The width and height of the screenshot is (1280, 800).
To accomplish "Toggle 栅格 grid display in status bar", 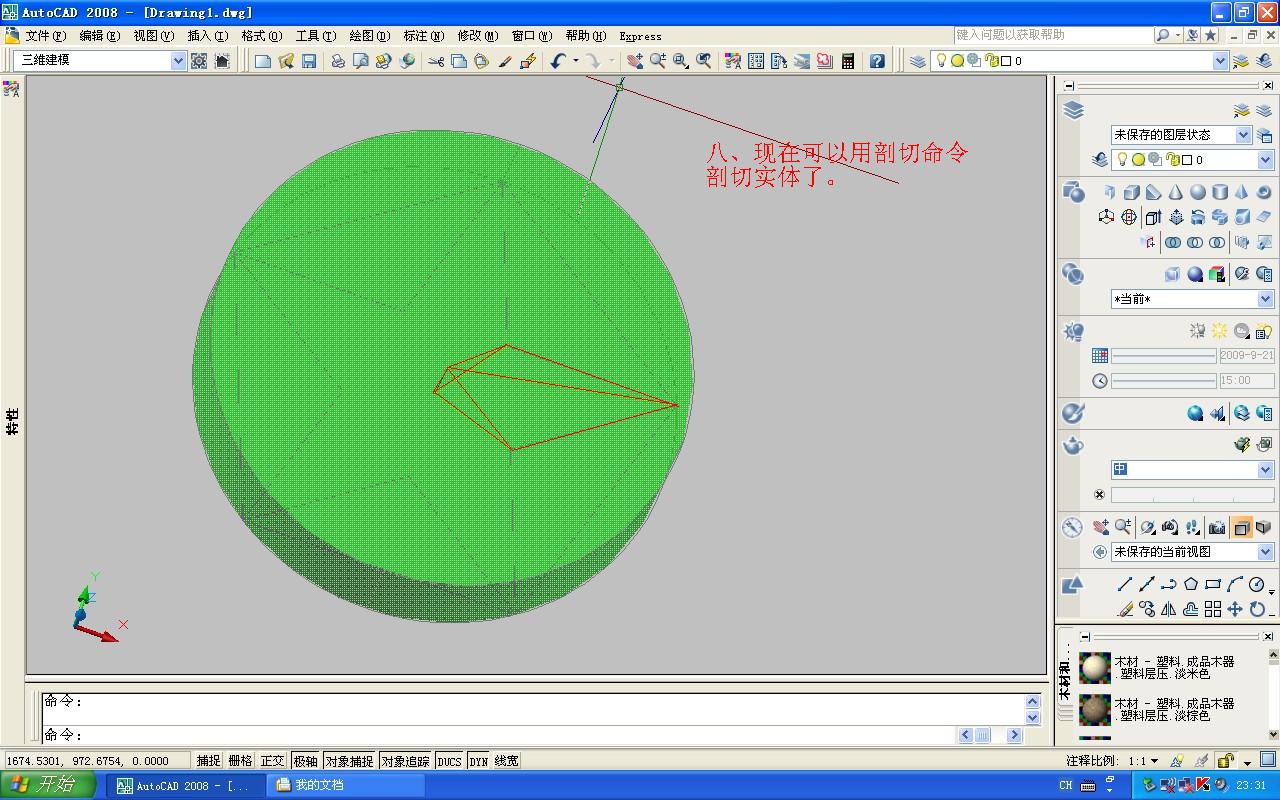I will [240, 761].
